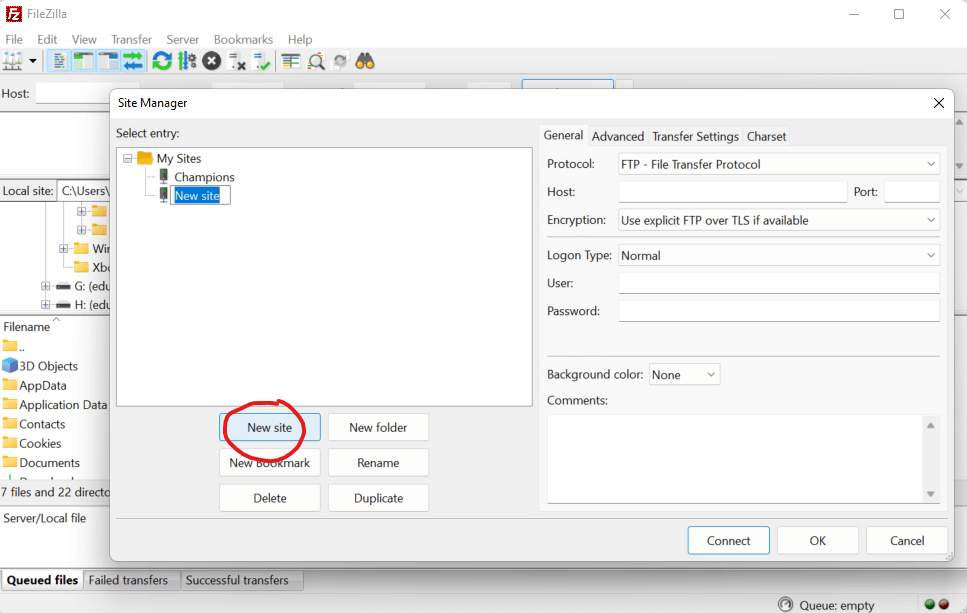Open the Help menu
The height and width of the screenshot is (613, 967).
pyautogui.click(x=300, y=39)
